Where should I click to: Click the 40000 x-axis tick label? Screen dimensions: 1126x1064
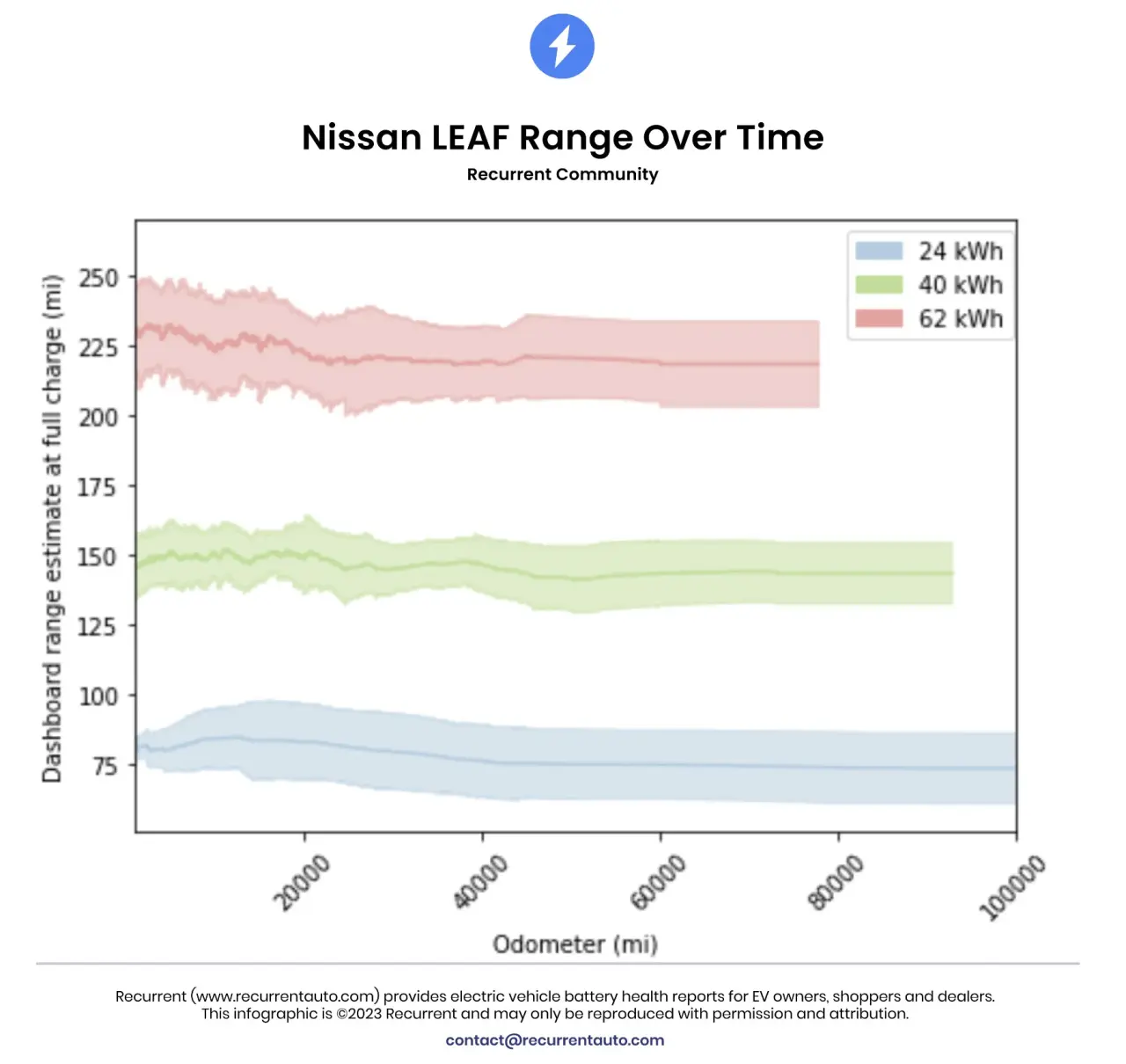click(x=480, y=883)
